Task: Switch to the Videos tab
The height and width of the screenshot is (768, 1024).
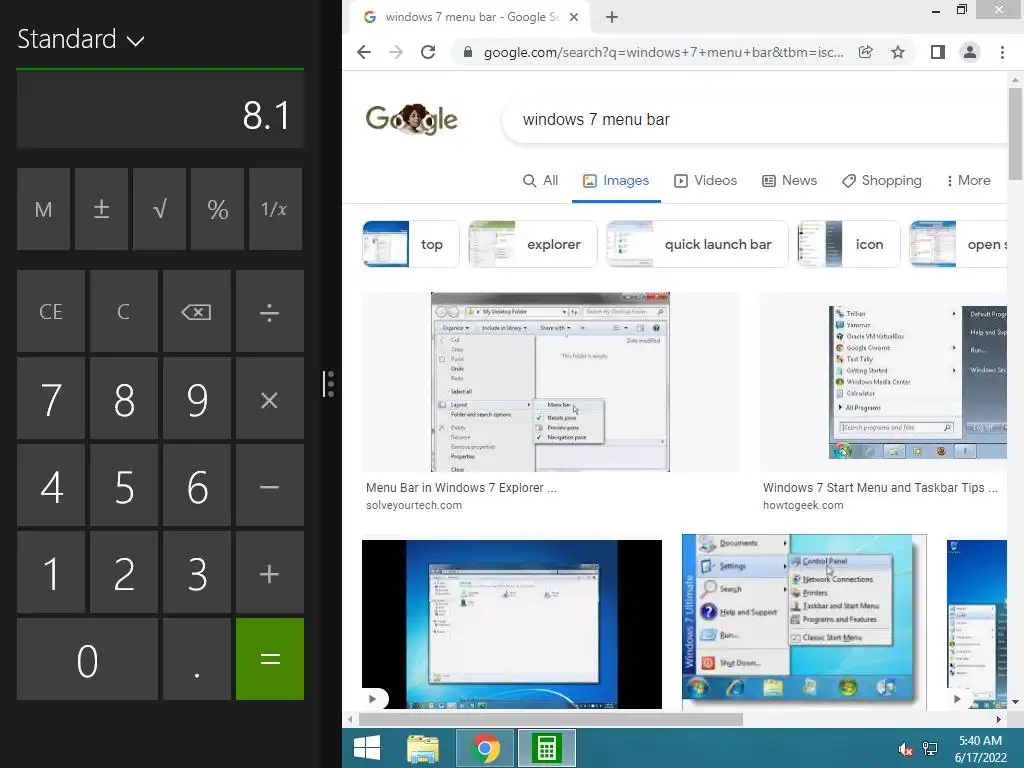Action: click(705, 180)
